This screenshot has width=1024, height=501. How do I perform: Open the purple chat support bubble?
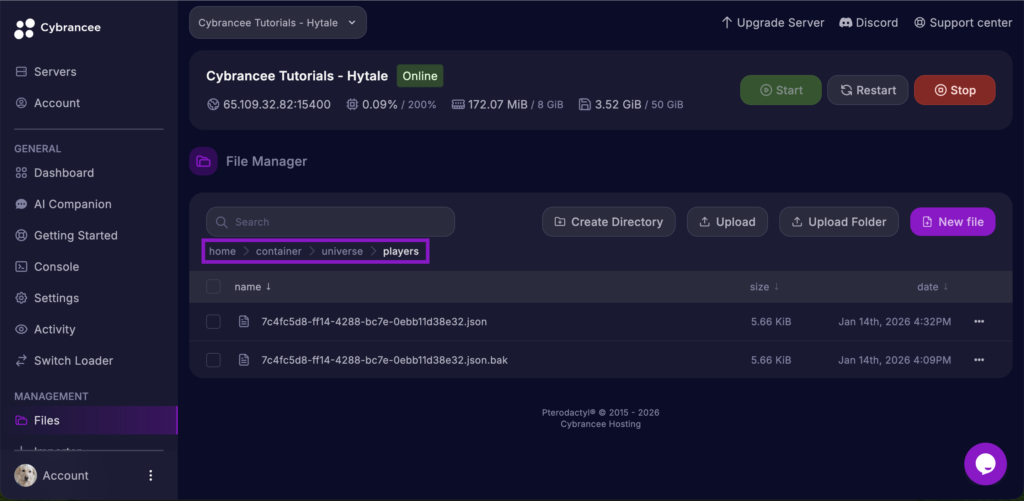(985, 464)
